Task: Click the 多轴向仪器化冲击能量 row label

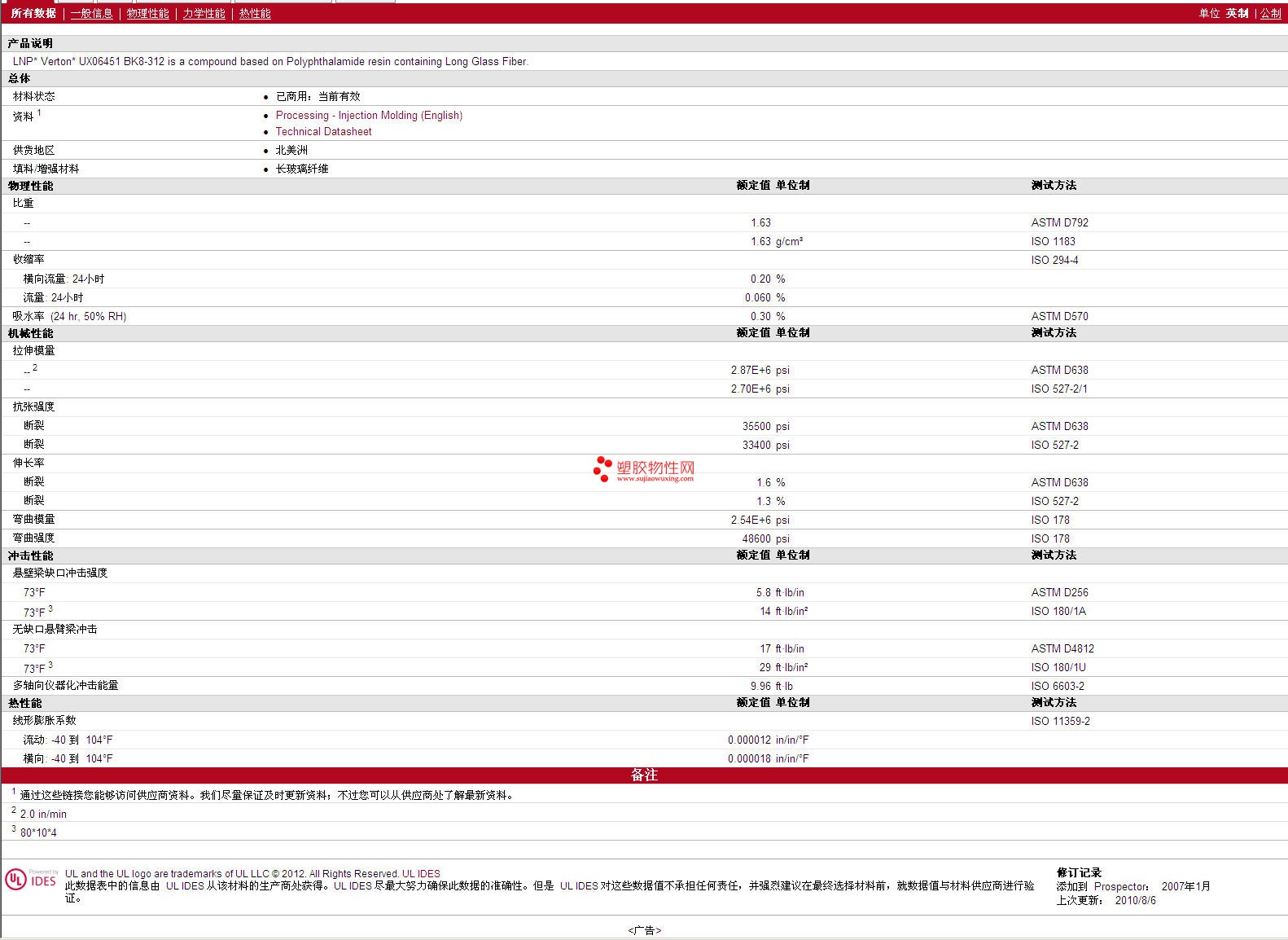Action: pyautogui.click(x=65, y=685)
